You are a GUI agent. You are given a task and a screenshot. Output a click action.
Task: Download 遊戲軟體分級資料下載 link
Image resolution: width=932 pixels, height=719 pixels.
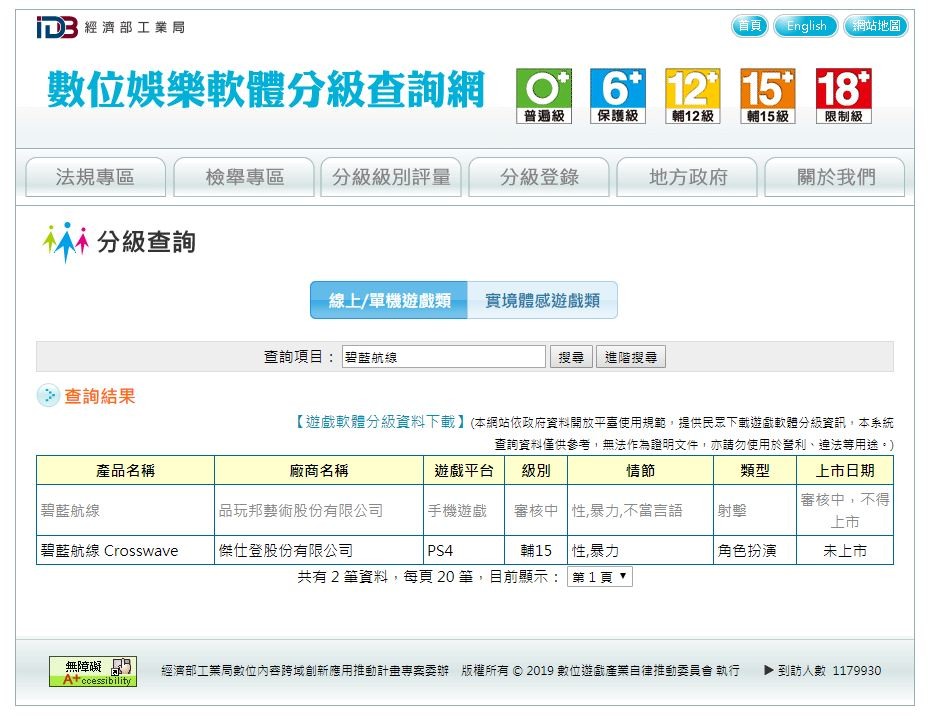380,422
